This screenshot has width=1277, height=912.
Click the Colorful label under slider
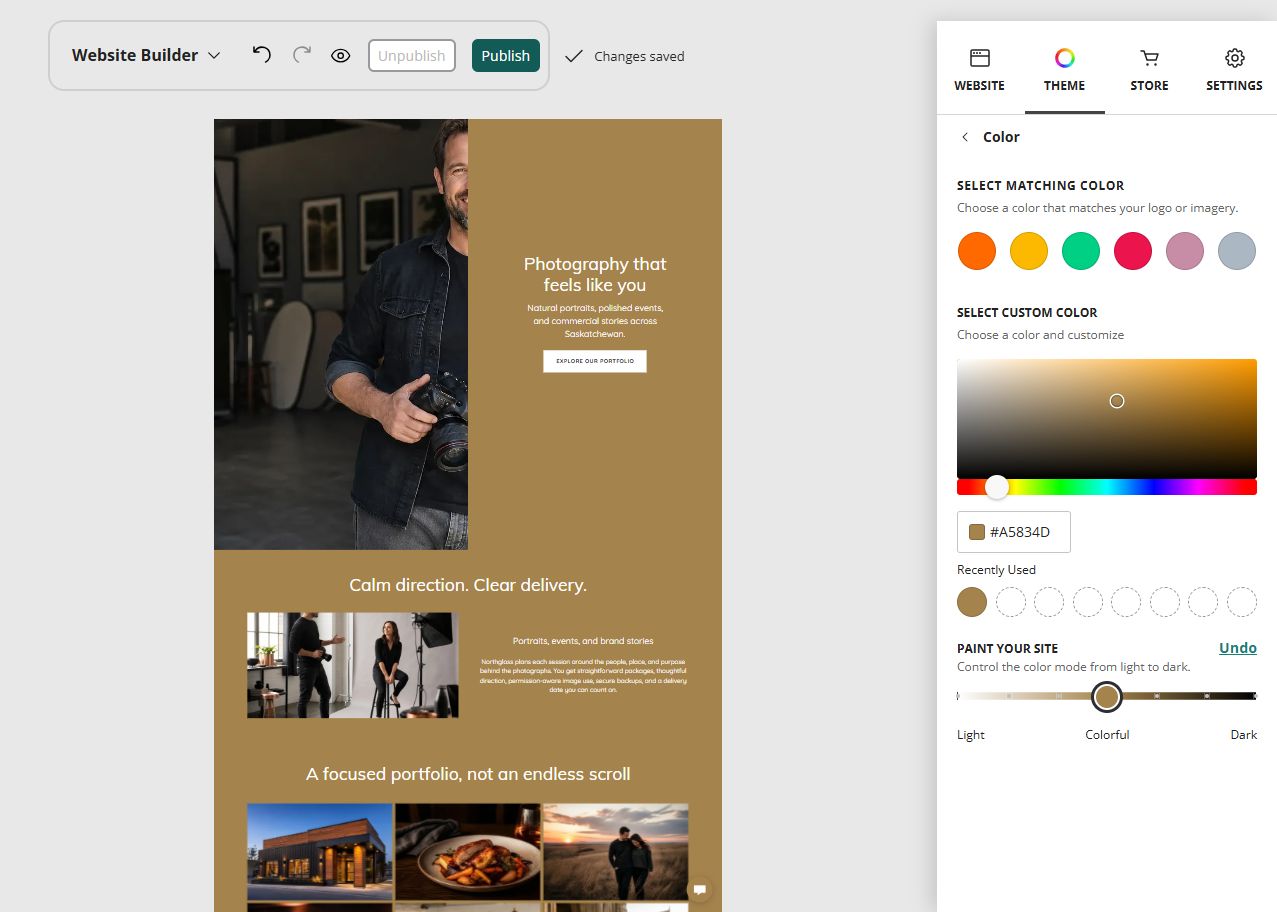[x=1107, y=735]
